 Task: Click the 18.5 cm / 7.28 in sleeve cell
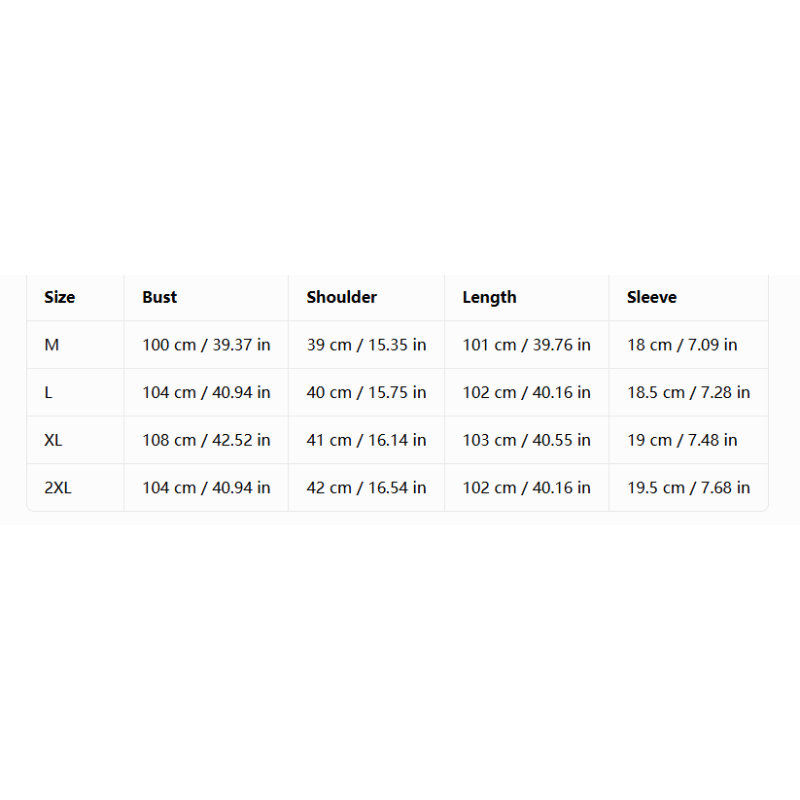(688, 392)
